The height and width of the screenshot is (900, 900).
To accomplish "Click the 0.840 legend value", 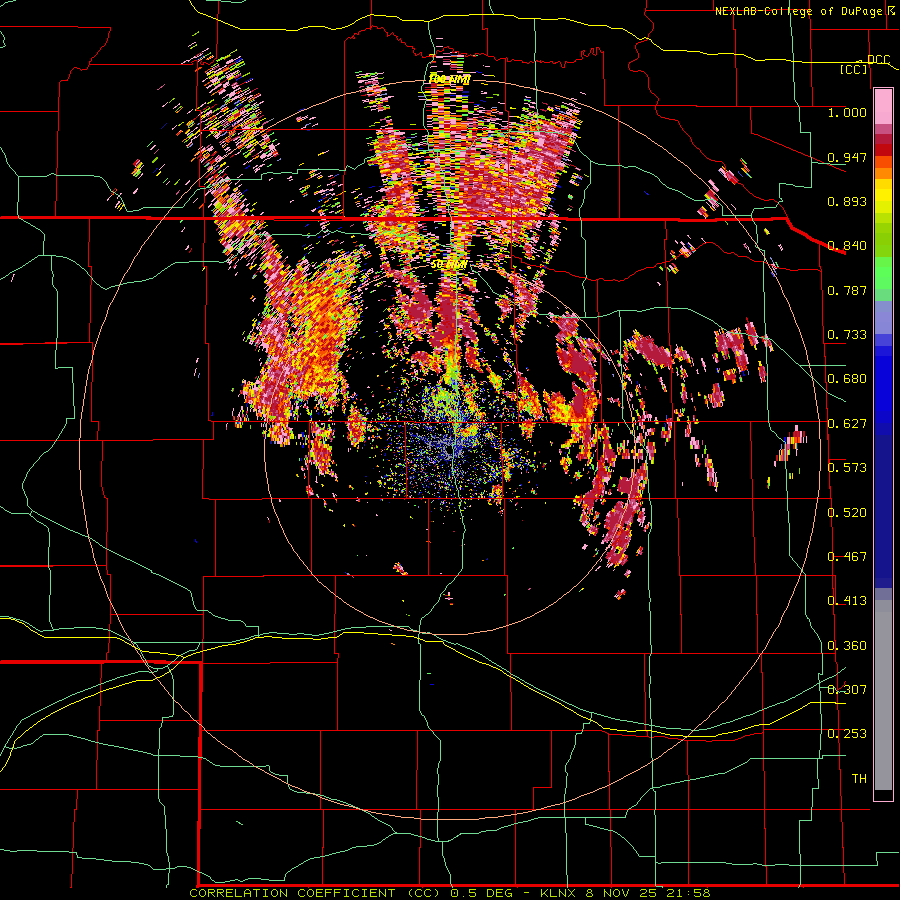I will tap(847, 246).
